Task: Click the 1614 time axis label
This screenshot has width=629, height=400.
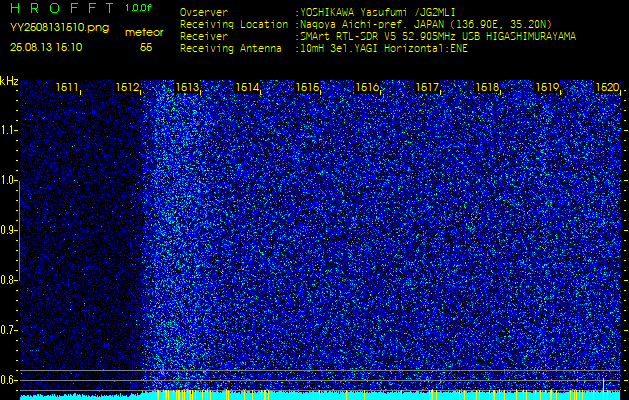Action: 247,87
